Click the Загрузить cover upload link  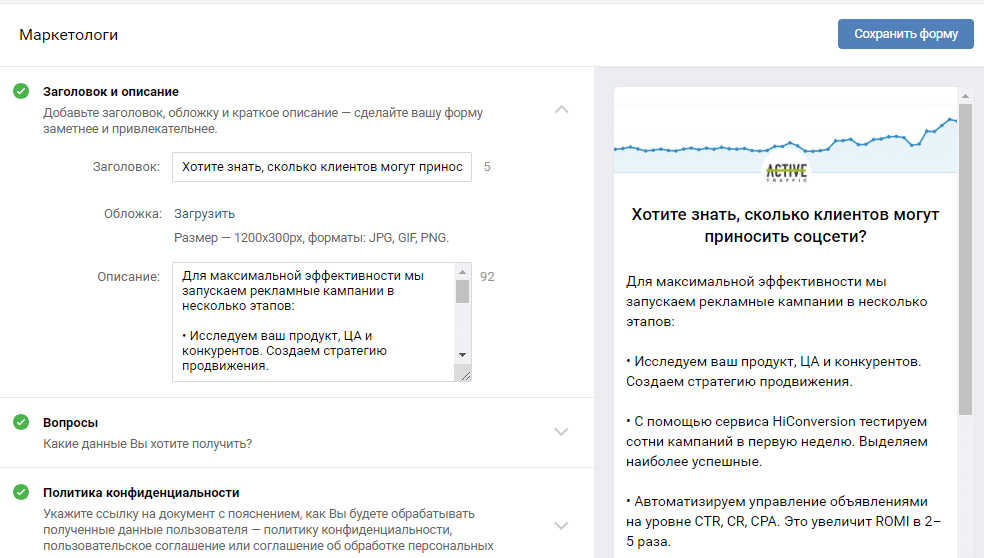click(x=204, y=213)
